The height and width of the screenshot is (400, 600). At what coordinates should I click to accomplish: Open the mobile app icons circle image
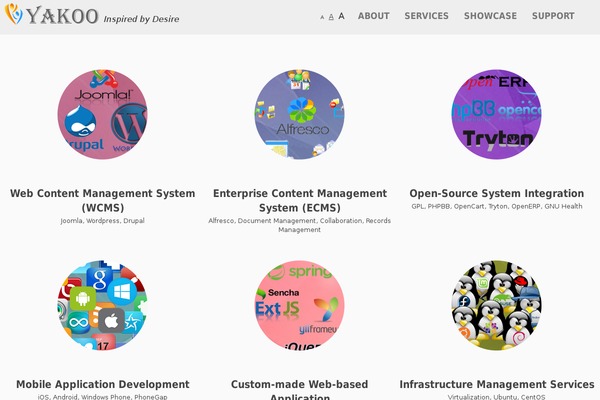[102, 305]
